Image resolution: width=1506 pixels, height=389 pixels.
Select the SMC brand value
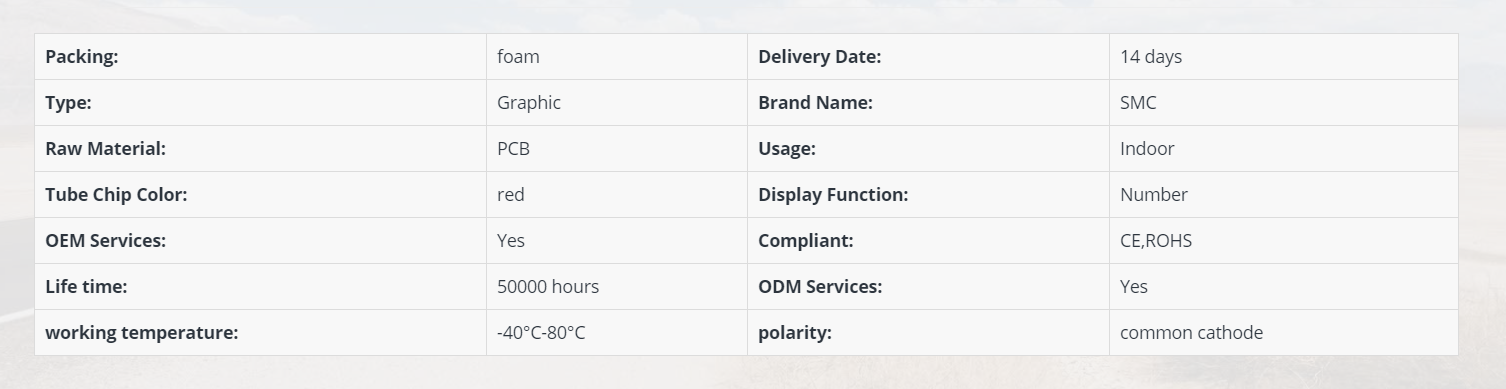click(1138, 103)
